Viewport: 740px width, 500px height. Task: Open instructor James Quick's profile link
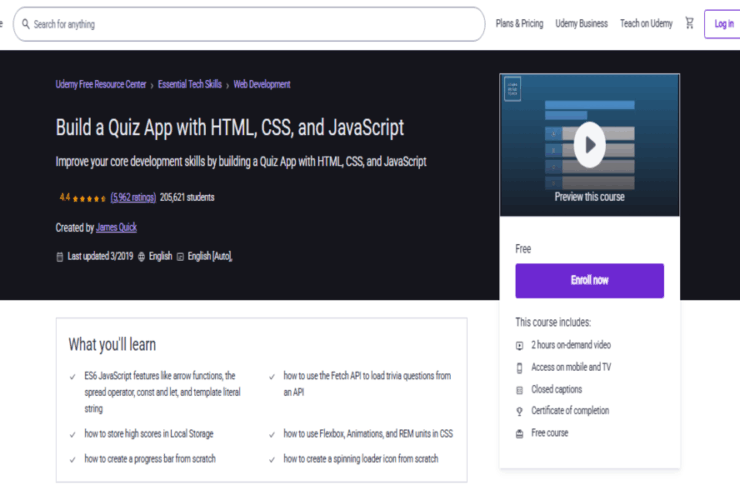click(x=116, y=228)
